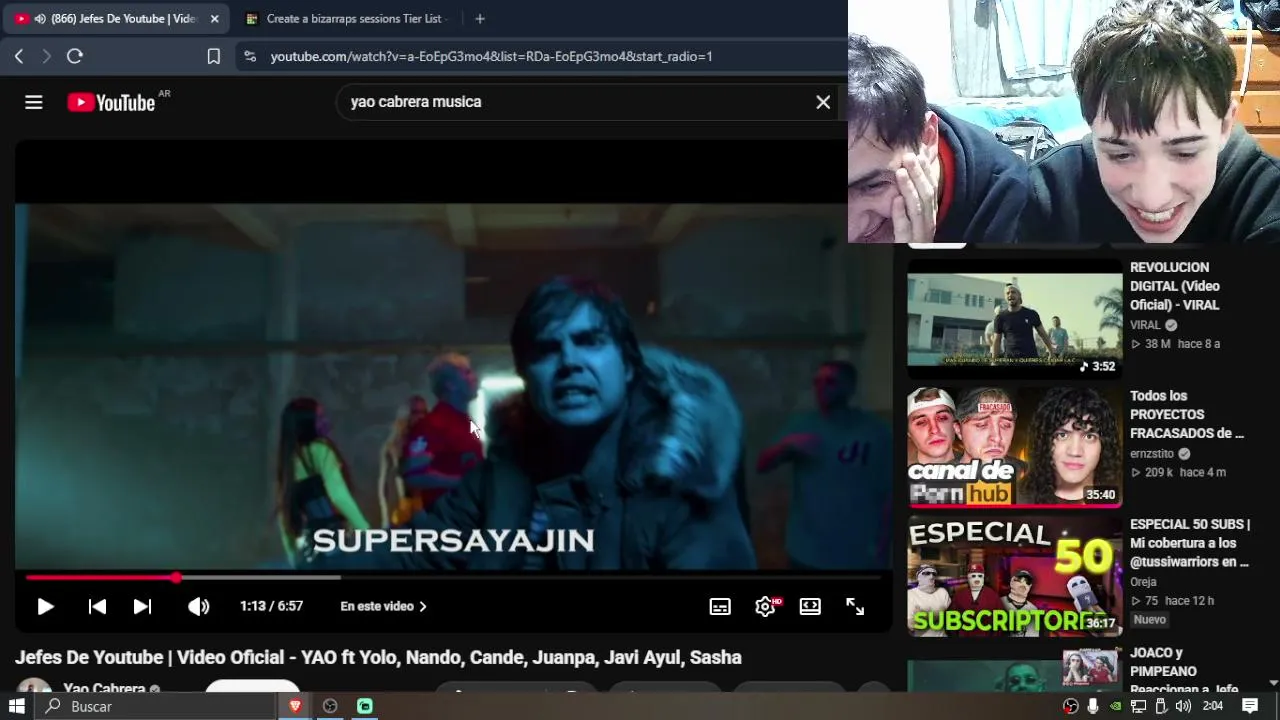Open the taskbar clock showing 2:04
The image size is (1280, 720).
pyautogui.click(x=1213, y=706)
